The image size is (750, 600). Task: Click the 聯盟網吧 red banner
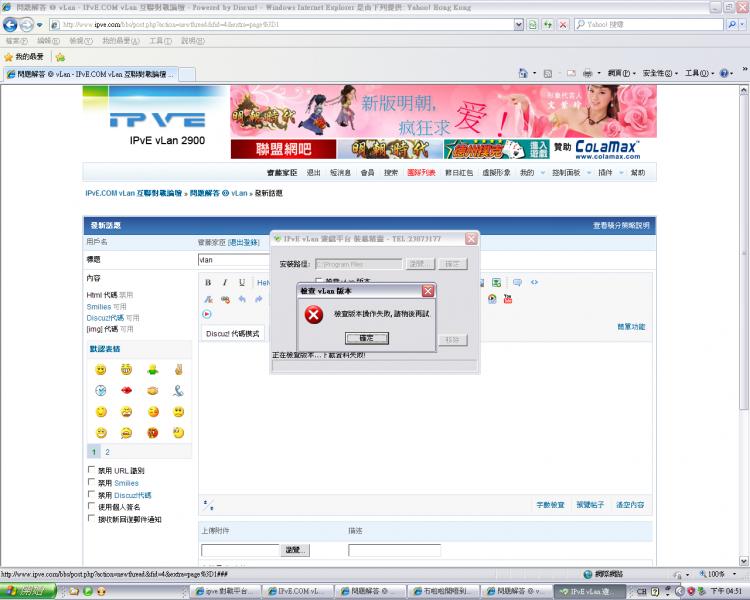(283, 149)
